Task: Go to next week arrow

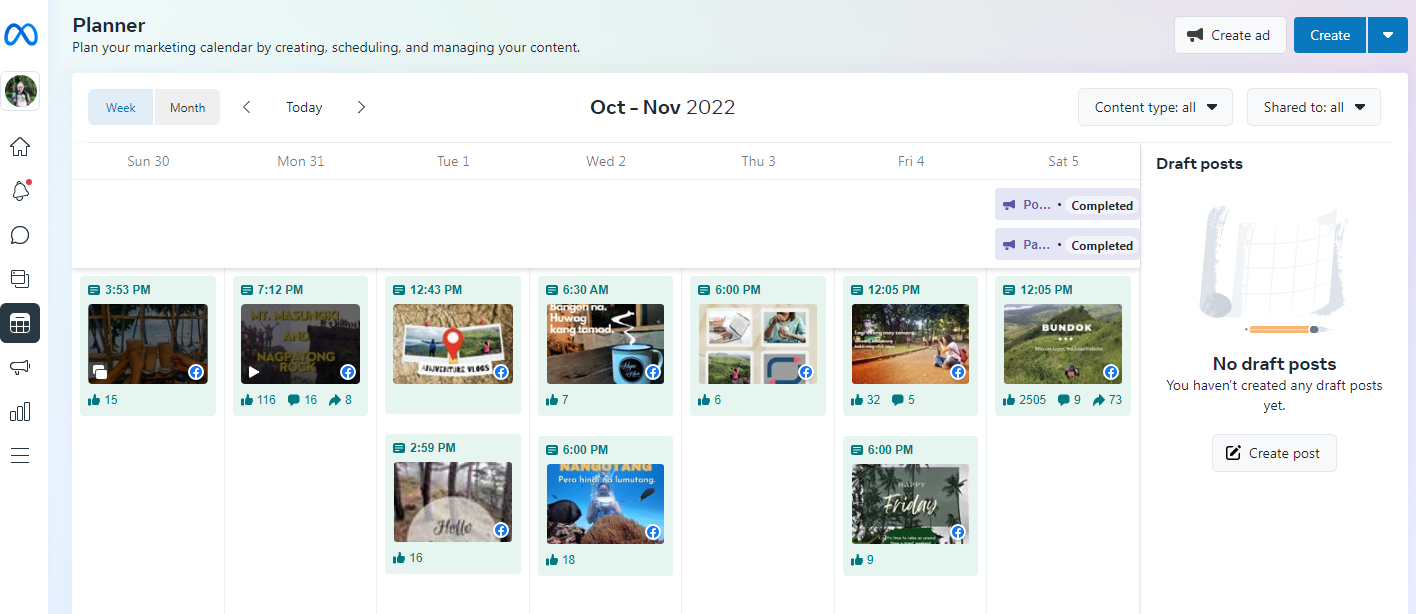Action: point(361,107)
